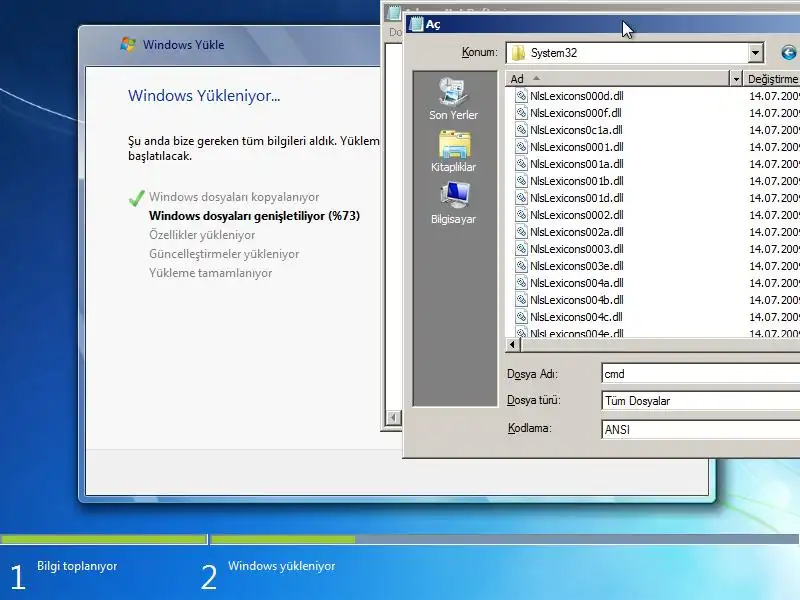Click the 'Windows yükleniyor' stage progress bar
This screenshot has height=600, width=800.
point(505,539)
